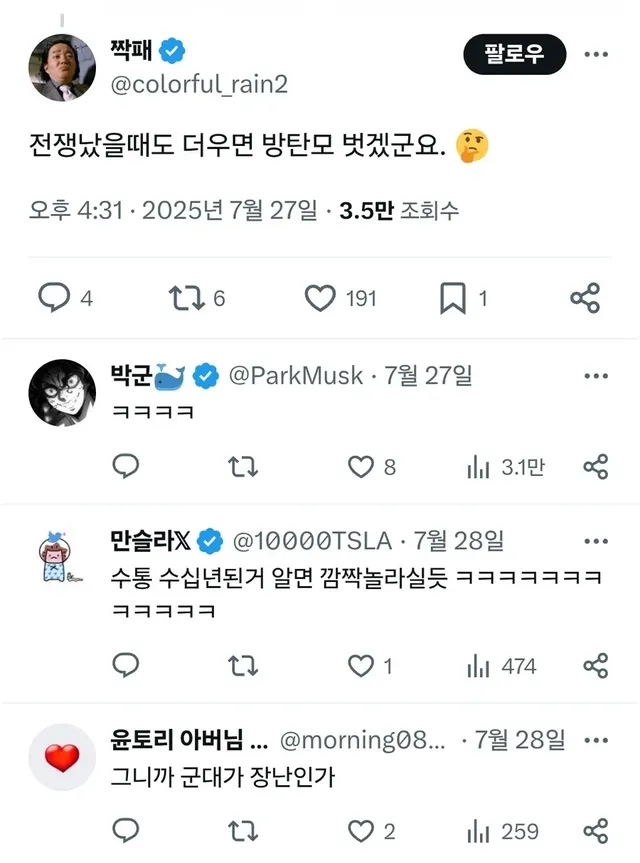View analytics of 박군 reply (3.1만)
Screen dimensions: 640x863
point(479,466)
